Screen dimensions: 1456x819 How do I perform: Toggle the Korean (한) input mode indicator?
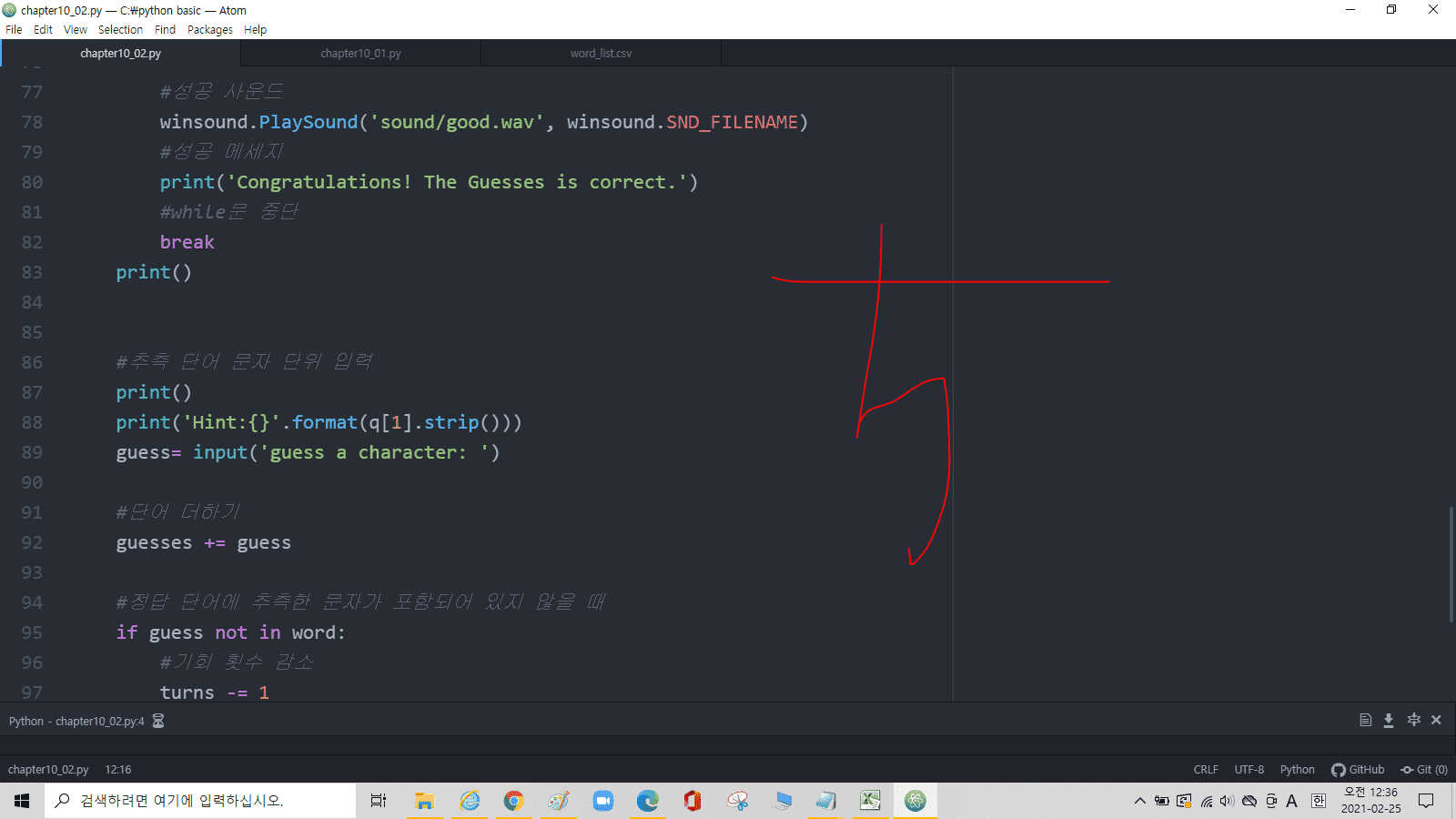[1319, 801]
